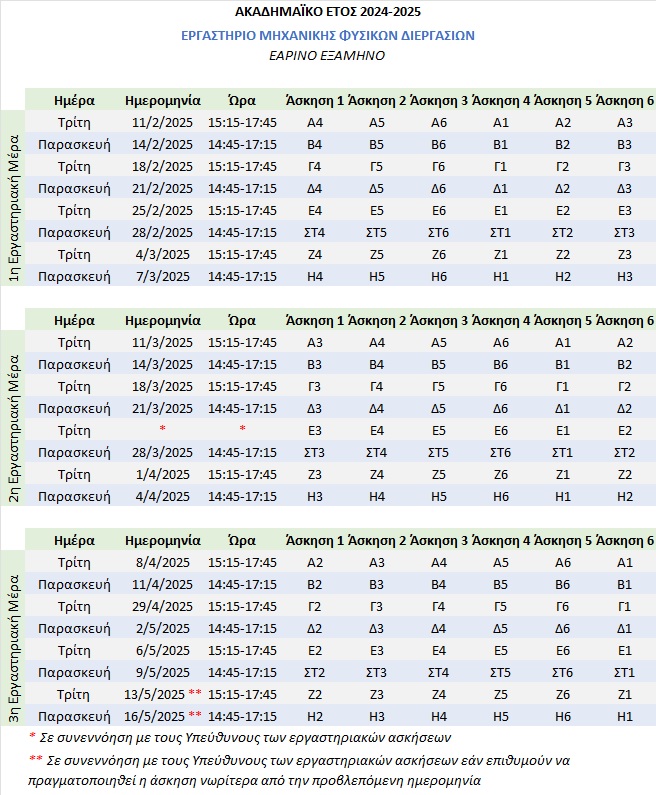Click cell ΣΤ4 in the 28/2/2025 row
This screenshot has height=795, width=656.
[x=314, y=232]
